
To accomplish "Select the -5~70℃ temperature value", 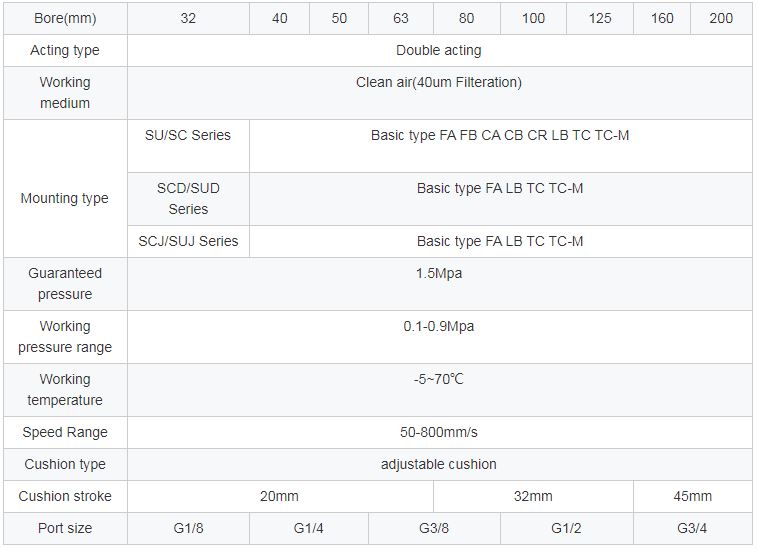I will pos(438,379).
